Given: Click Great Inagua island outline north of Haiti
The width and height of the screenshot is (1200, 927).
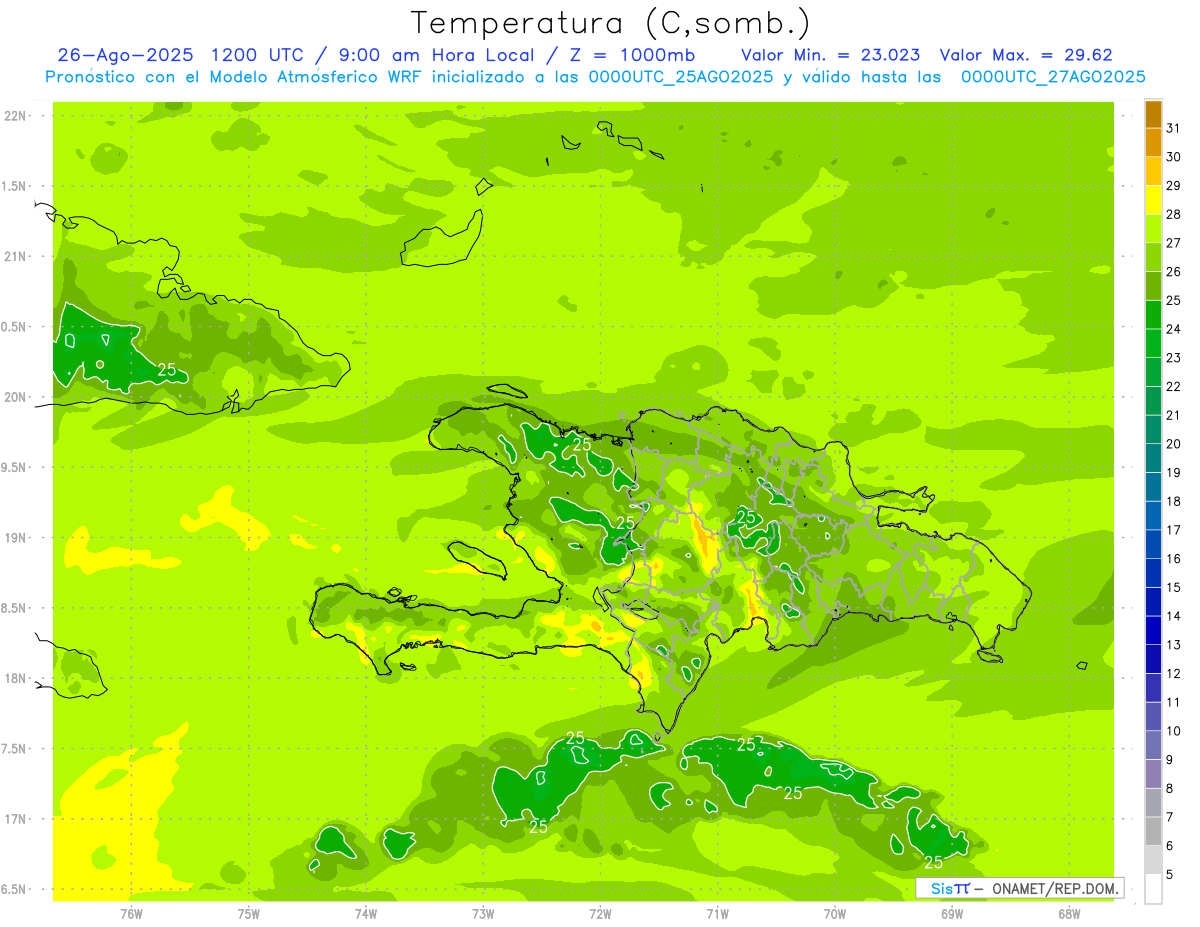Looking at the screenshot, I should pyautogui.click(x=441, y=238).
